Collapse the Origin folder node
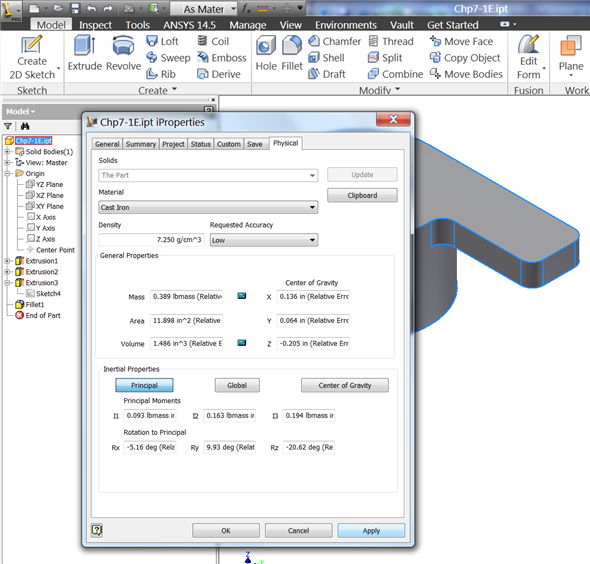590x564 pixels. (x=7, y=173)
